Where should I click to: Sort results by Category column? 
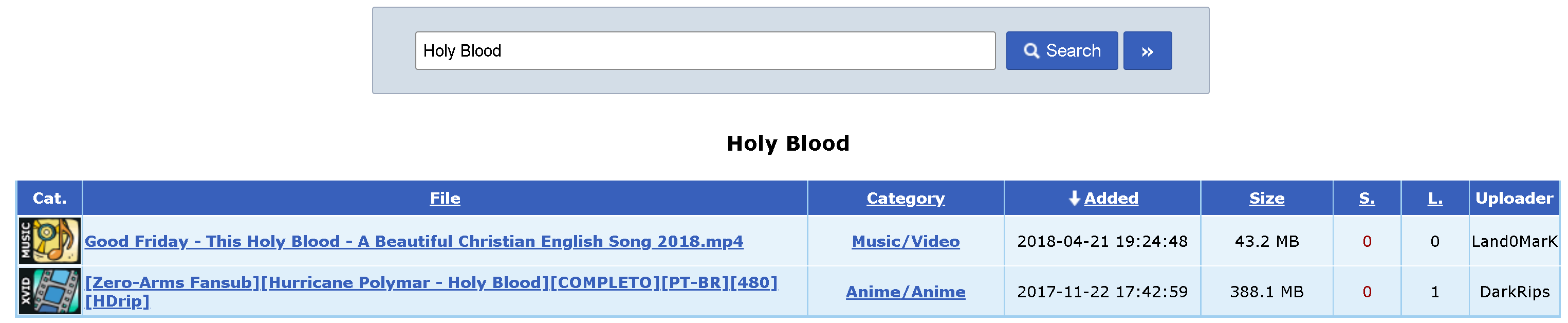click(905, 198)
